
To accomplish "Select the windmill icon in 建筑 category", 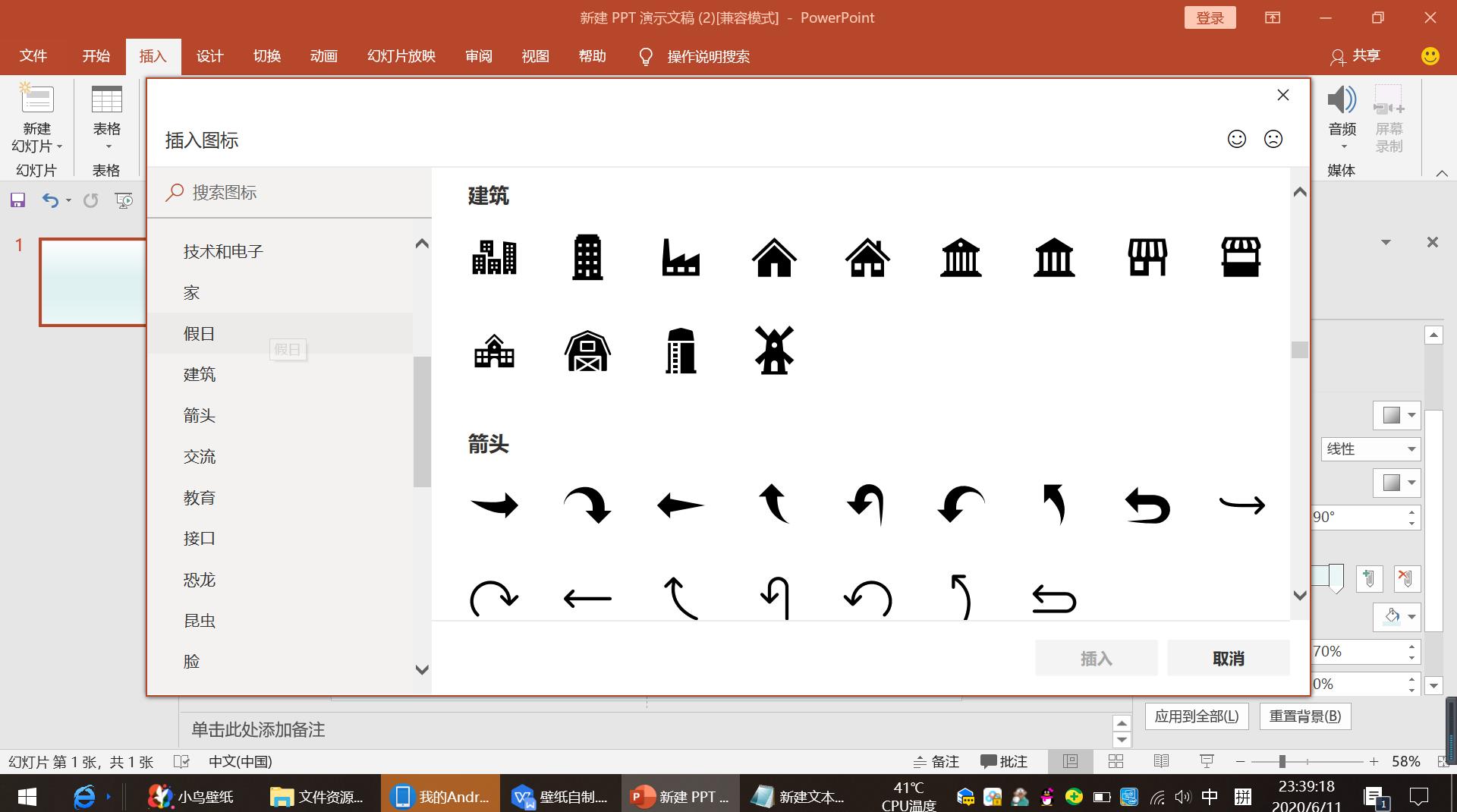I will 773,351.
